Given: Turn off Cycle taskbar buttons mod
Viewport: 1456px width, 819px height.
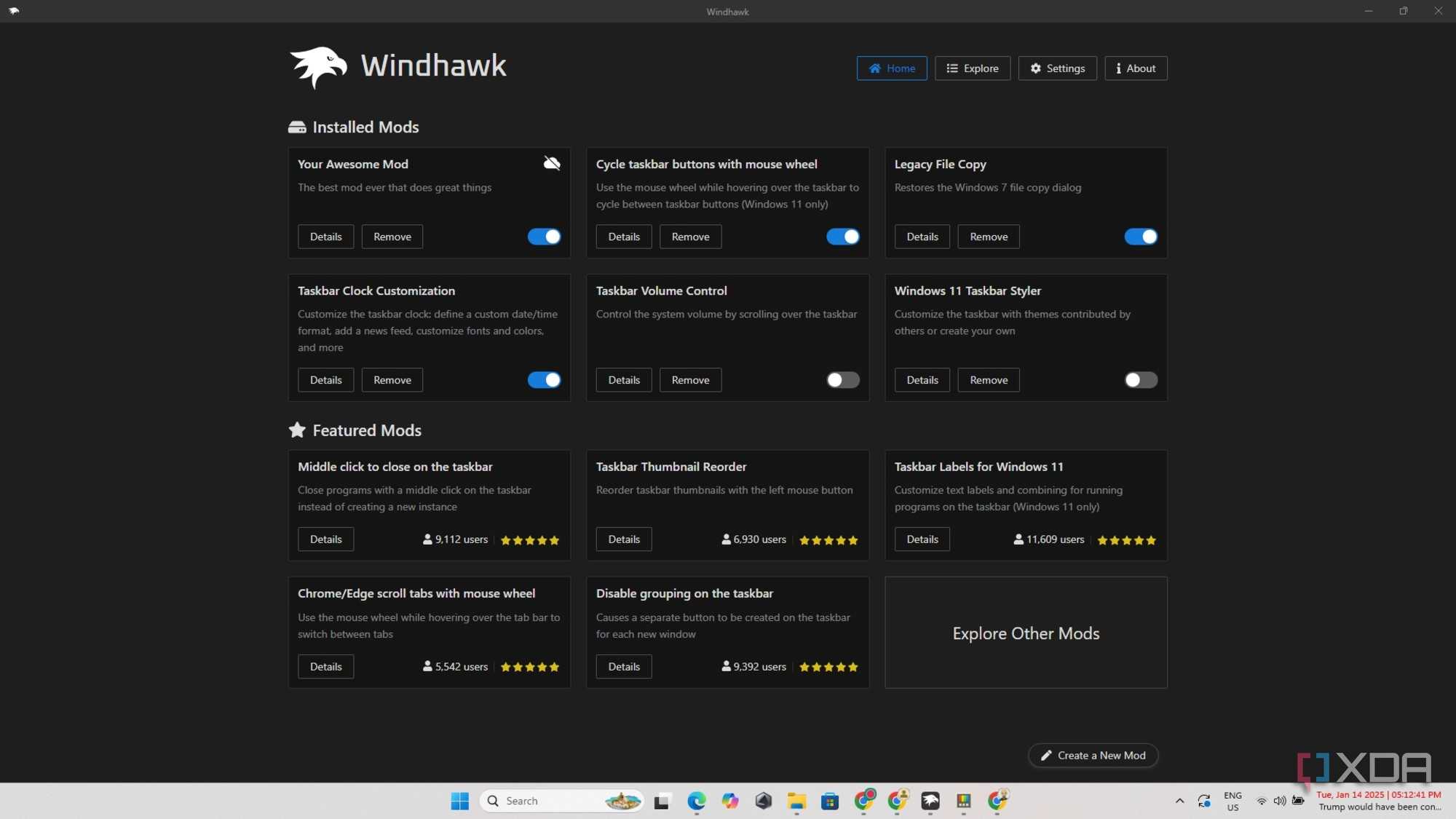Looking at the screenshot, I should [842, 237].
